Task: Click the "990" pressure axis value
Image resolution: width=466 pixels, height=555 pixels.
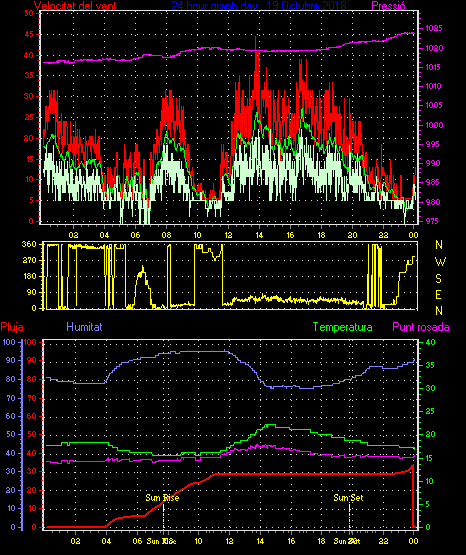Action: click(x=433, y=163)
